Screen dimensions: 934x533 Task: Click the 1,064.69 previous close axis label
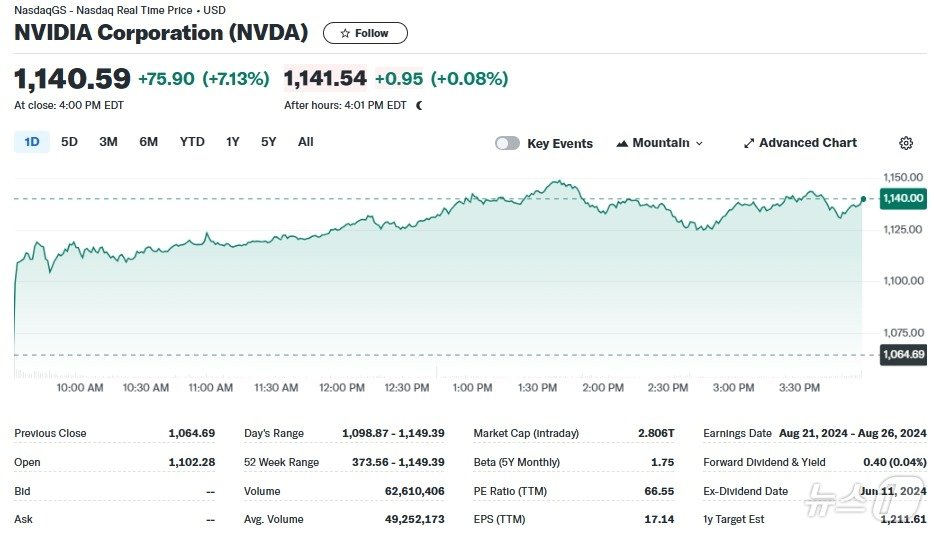coord(903,354)
